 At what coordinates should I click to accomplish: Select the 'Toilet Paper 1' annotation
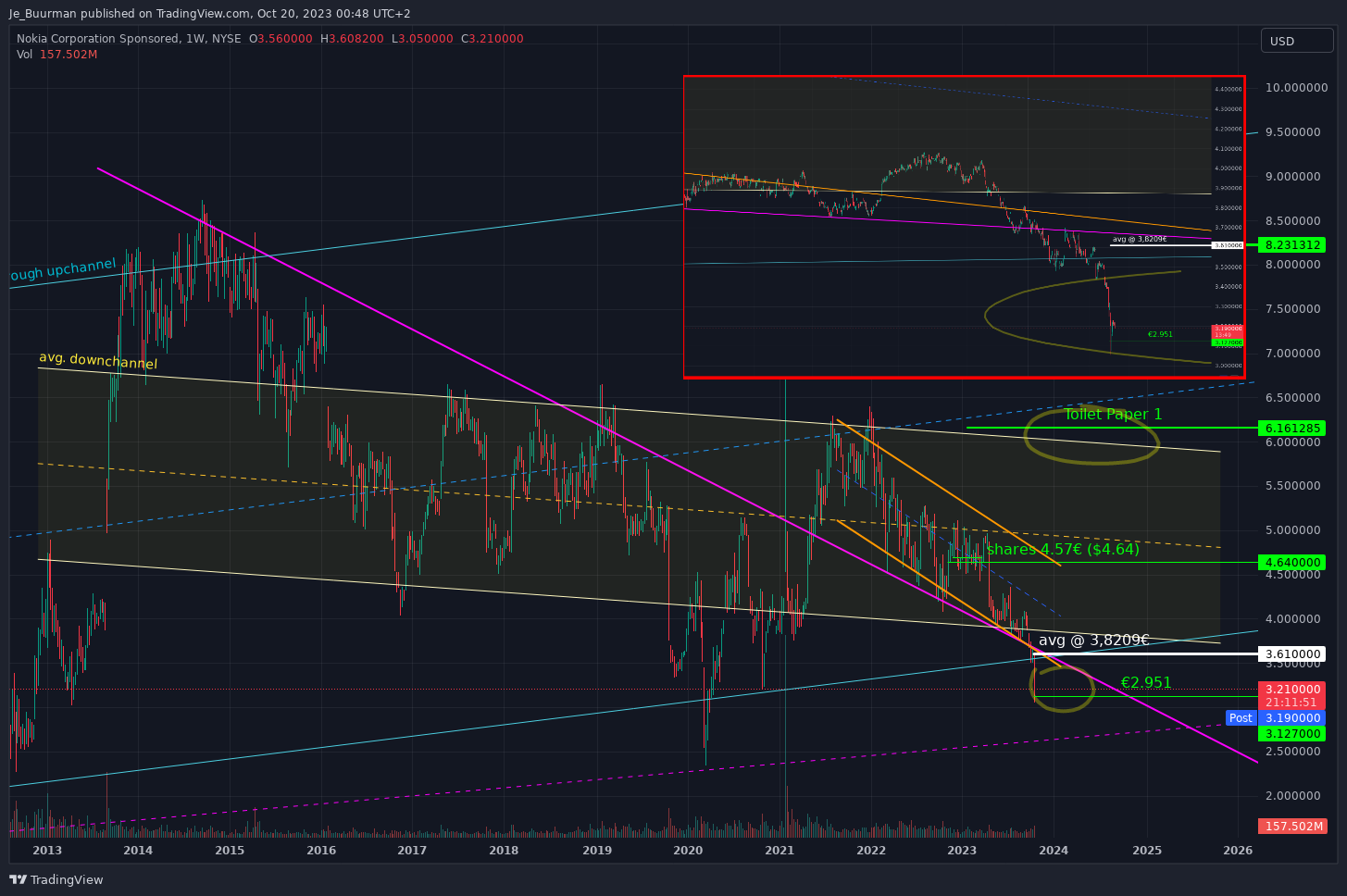point(1113,415)
